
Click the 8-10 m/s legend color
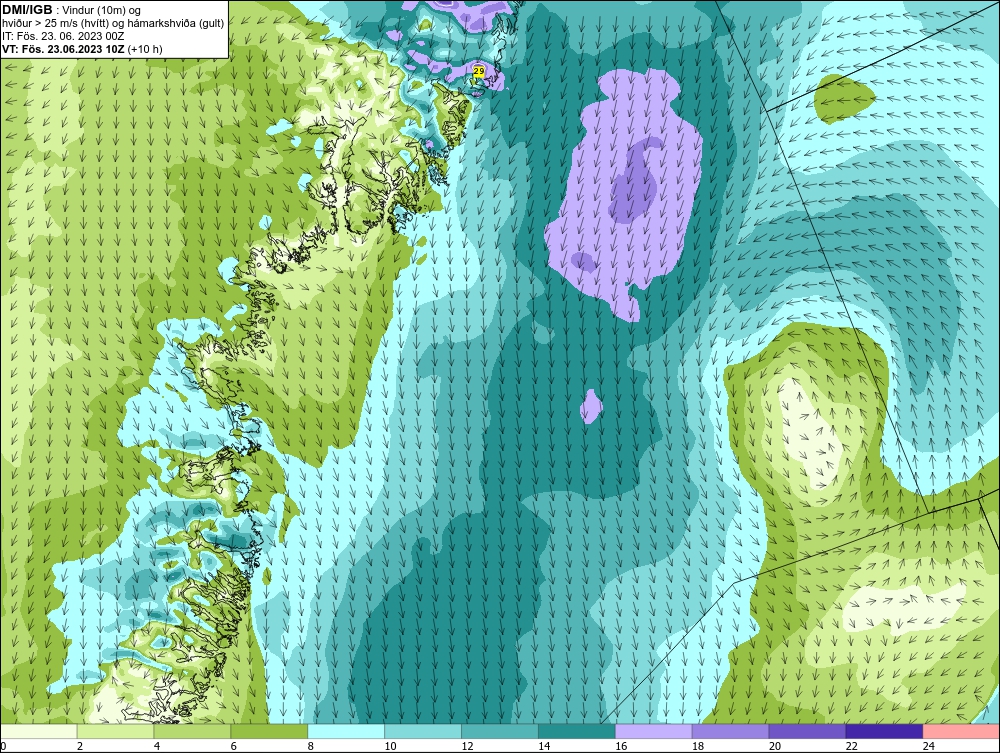[346, 731]
